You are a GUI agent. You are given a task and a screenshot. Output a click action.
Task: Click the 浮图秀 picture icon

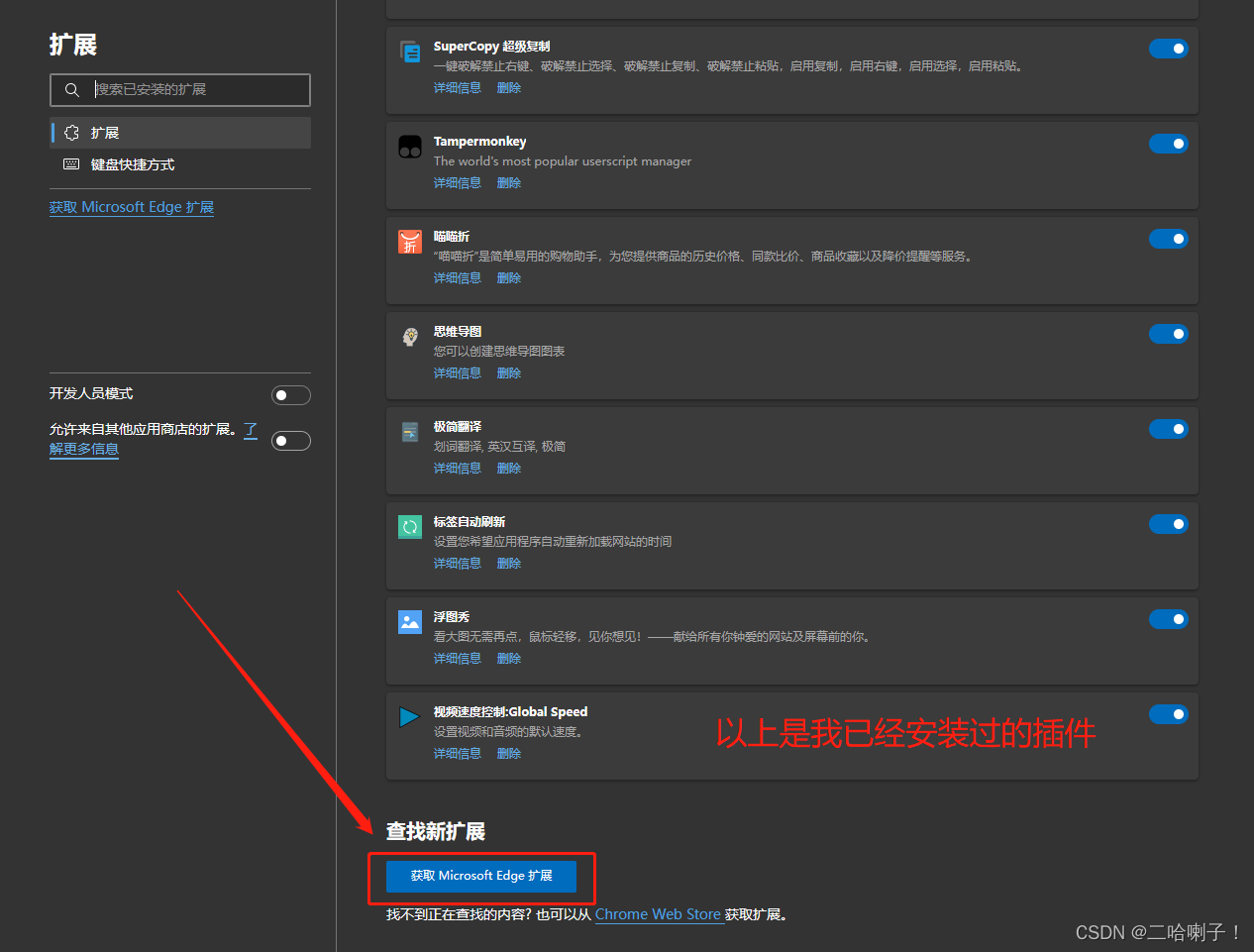pos(410,622)
